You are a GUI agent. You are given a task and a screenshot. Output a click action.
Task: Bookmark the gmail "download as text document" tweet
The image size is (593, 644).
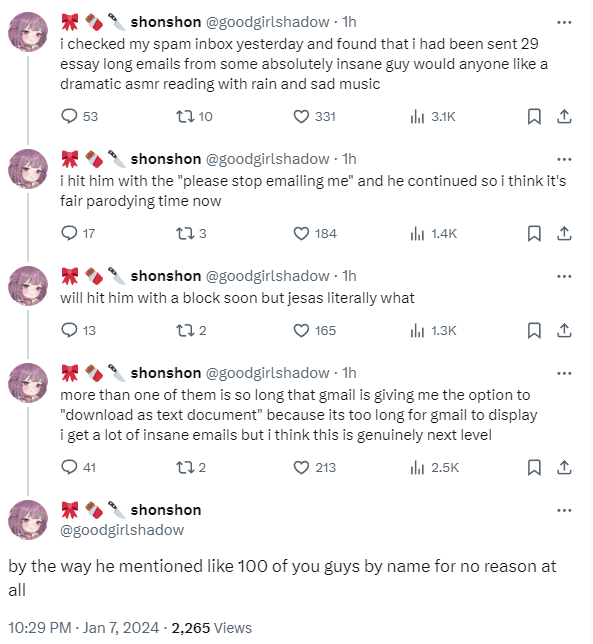tap(534, 468)
